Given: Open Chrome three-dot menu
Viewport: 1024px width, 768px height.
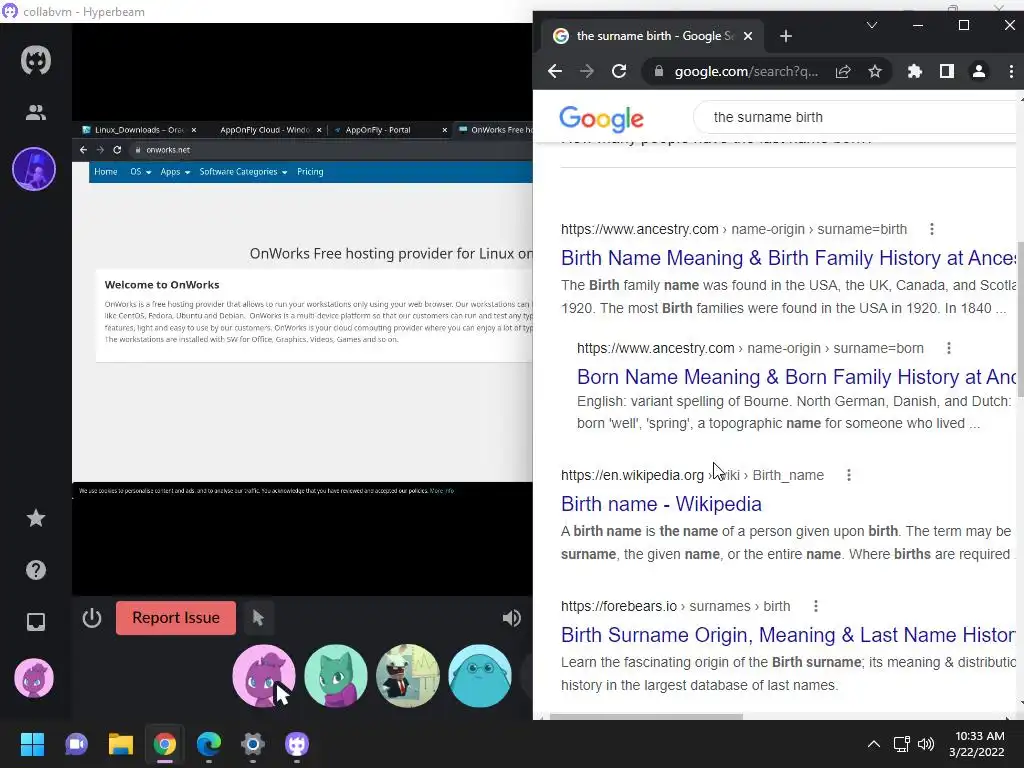Looking at the screenshot, I should [x=1011, y=71].
